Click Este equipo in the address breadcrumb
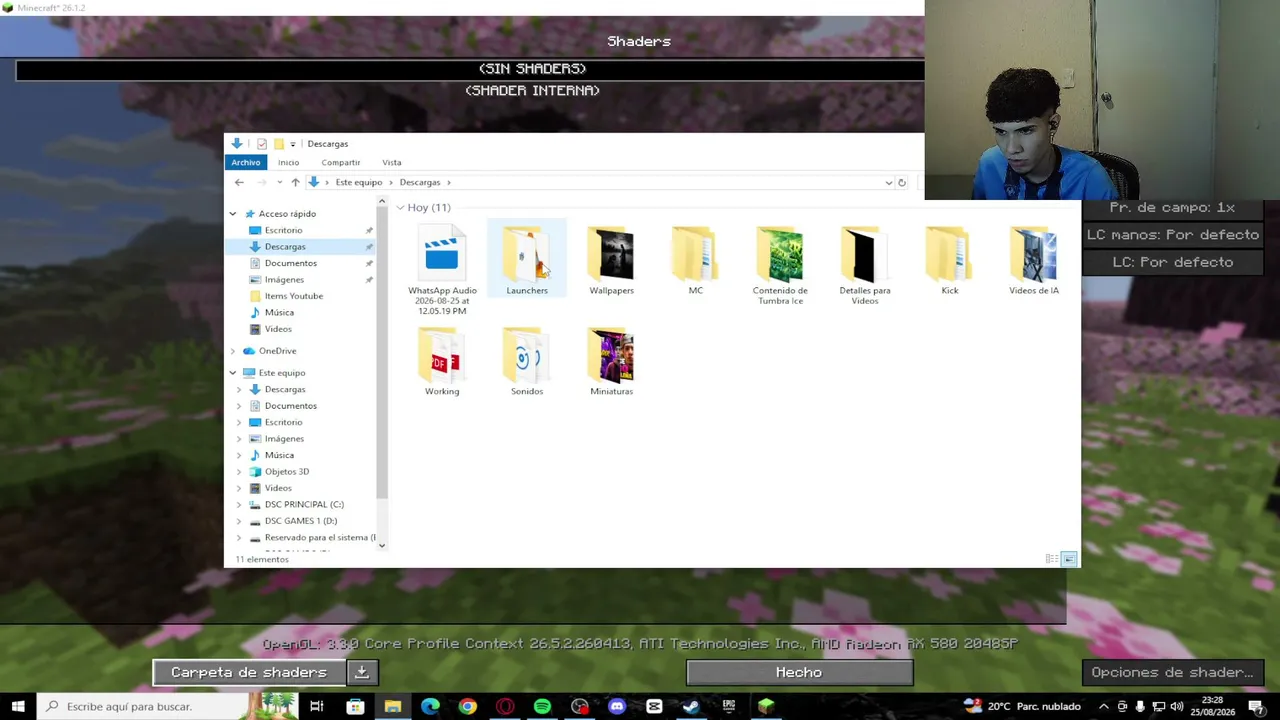 pos(359,182)
